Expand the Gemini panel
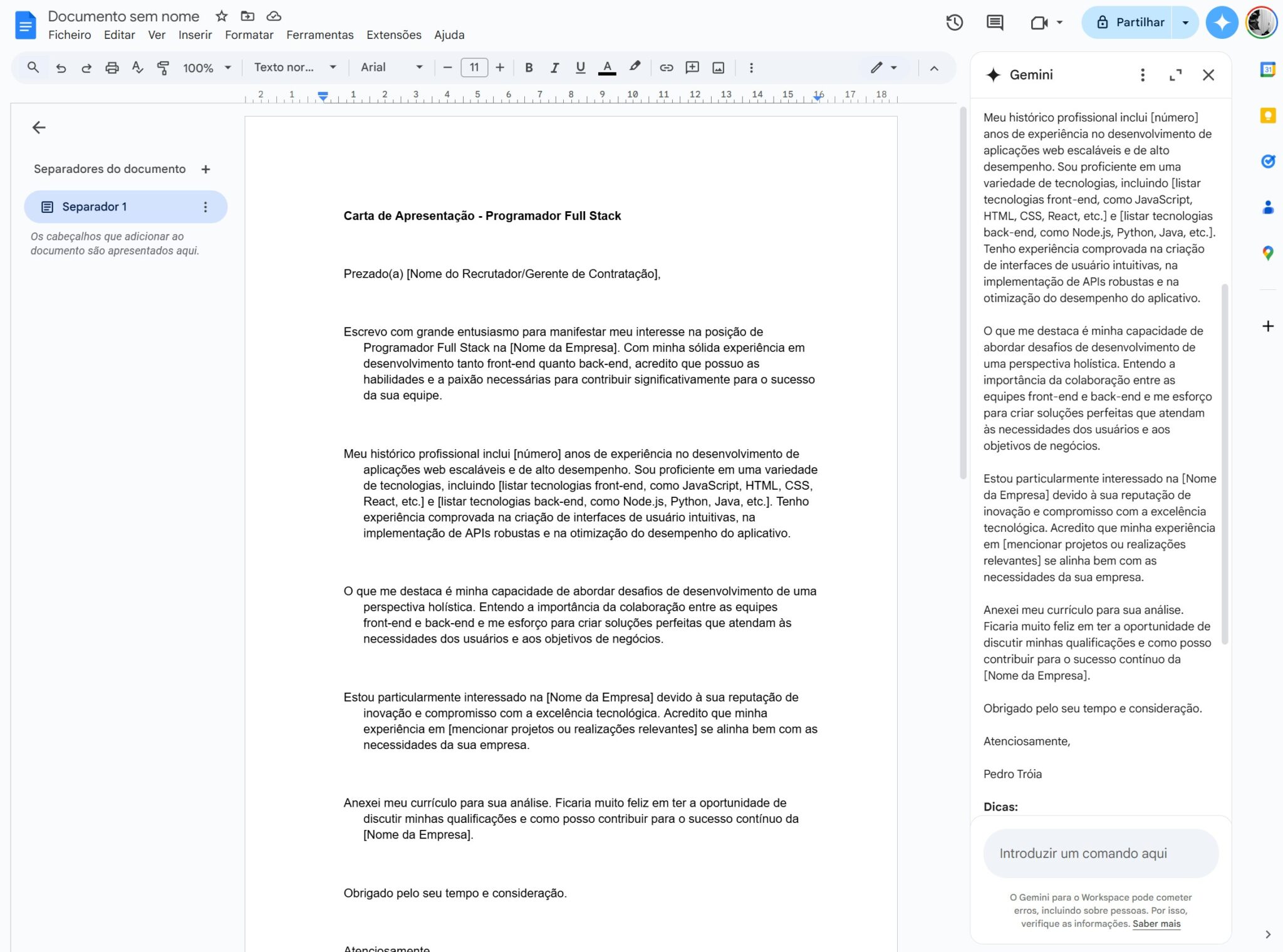The image size is (1283, 952). 1175,75
